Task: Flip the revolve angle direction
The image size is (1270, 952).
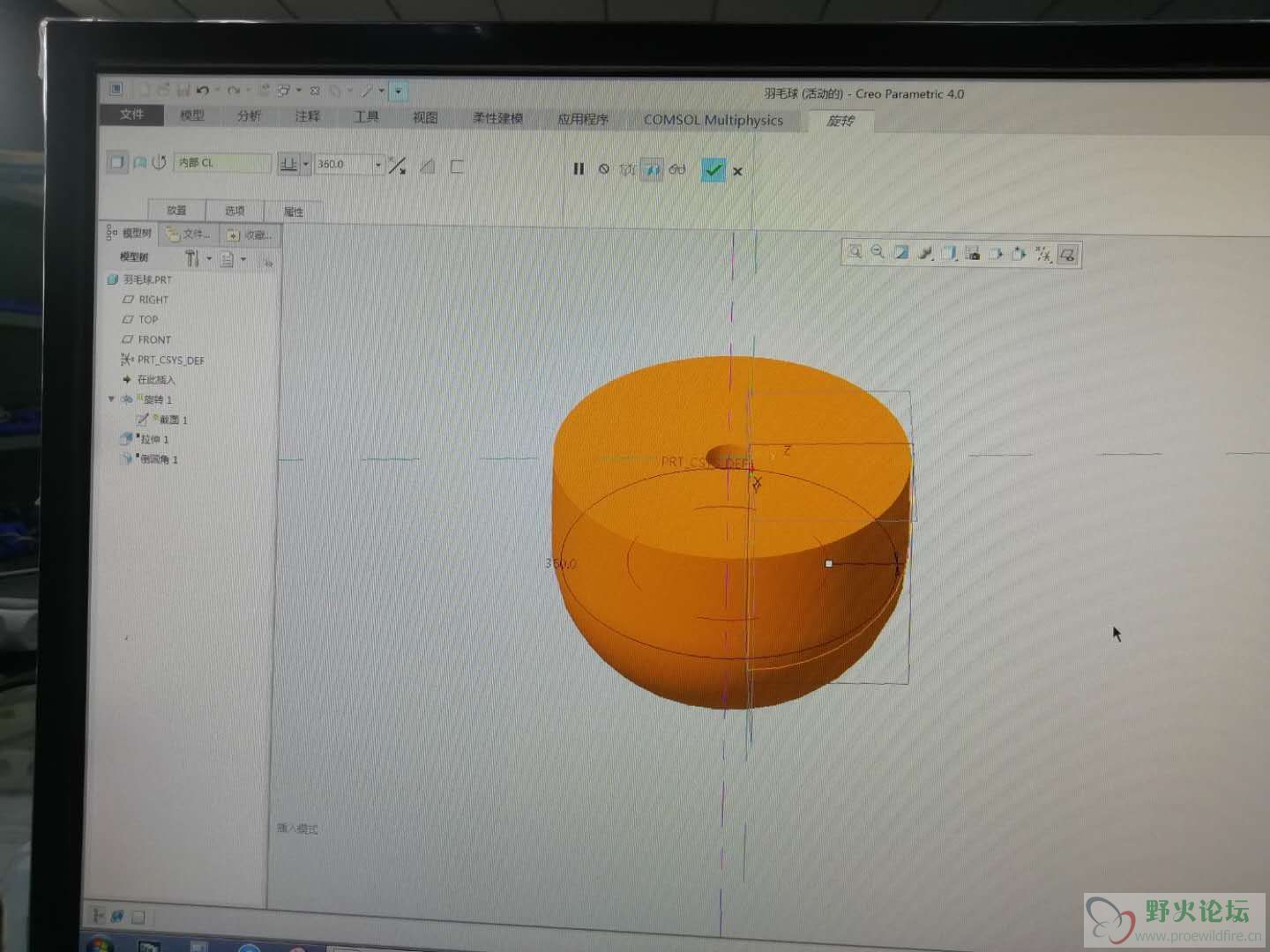Action: 398,166
